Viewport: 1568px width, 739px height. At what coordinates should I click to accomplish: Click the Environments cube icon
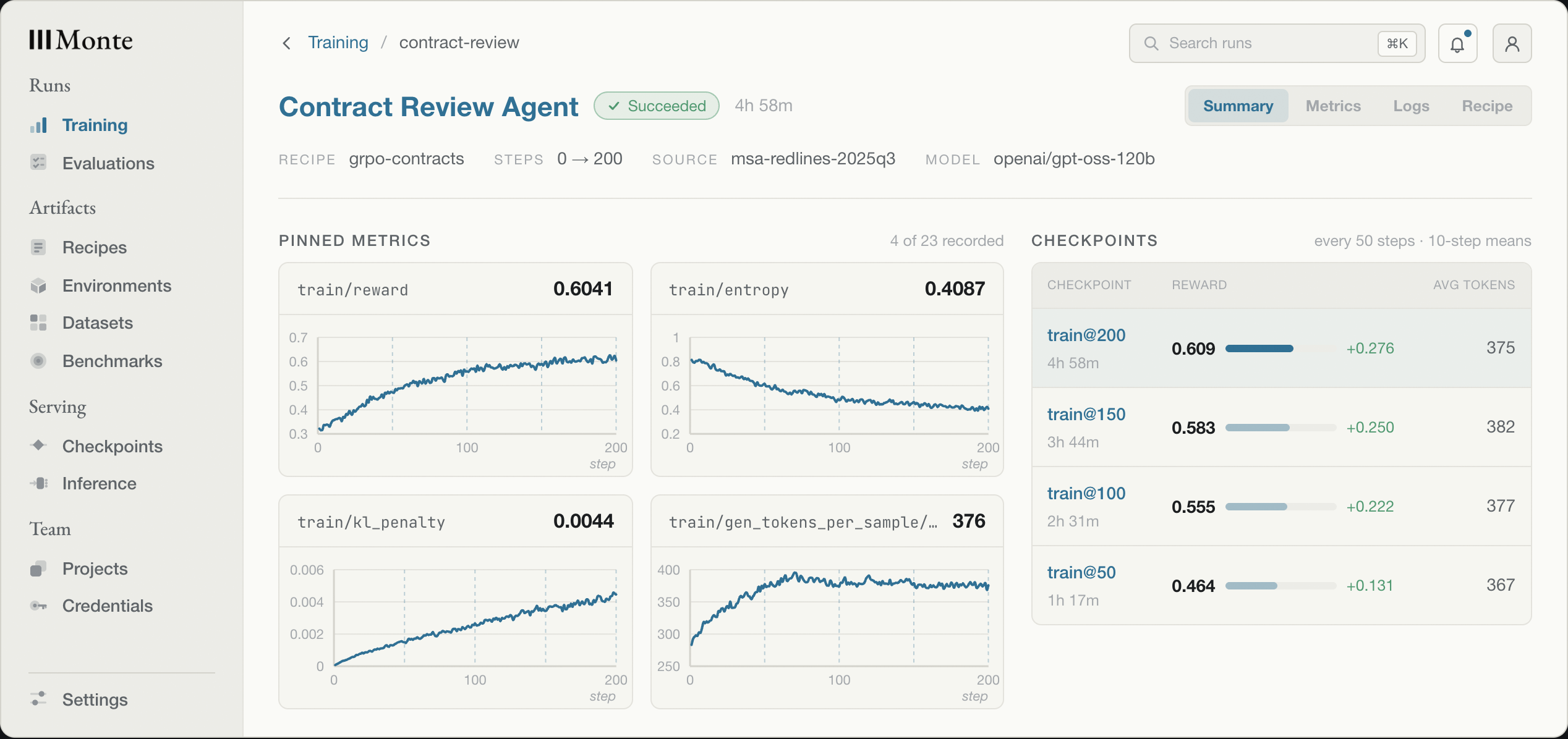38,285
